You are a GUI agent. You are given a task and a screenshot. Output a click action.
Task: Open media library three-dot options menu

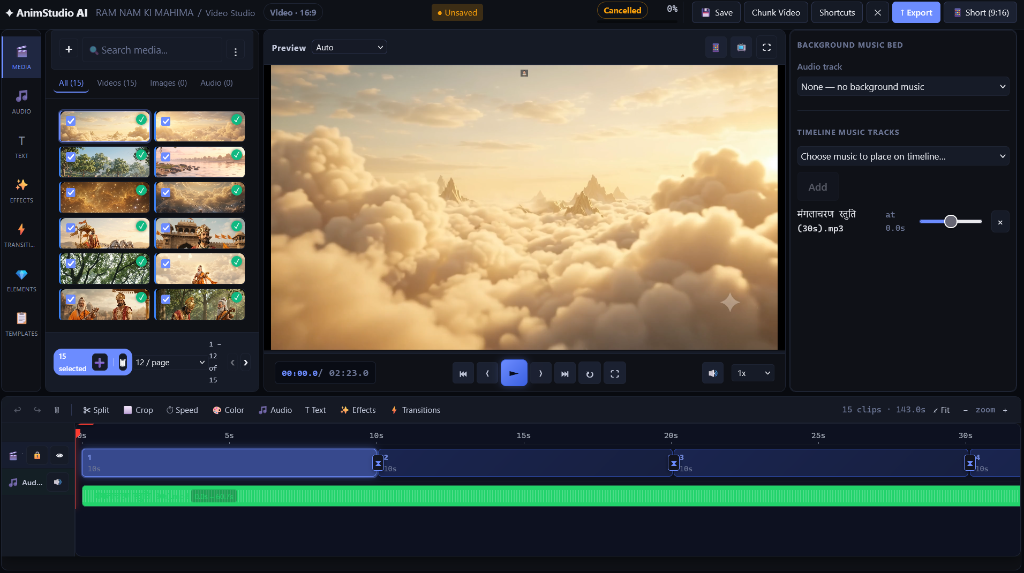[x=236, y=51]
